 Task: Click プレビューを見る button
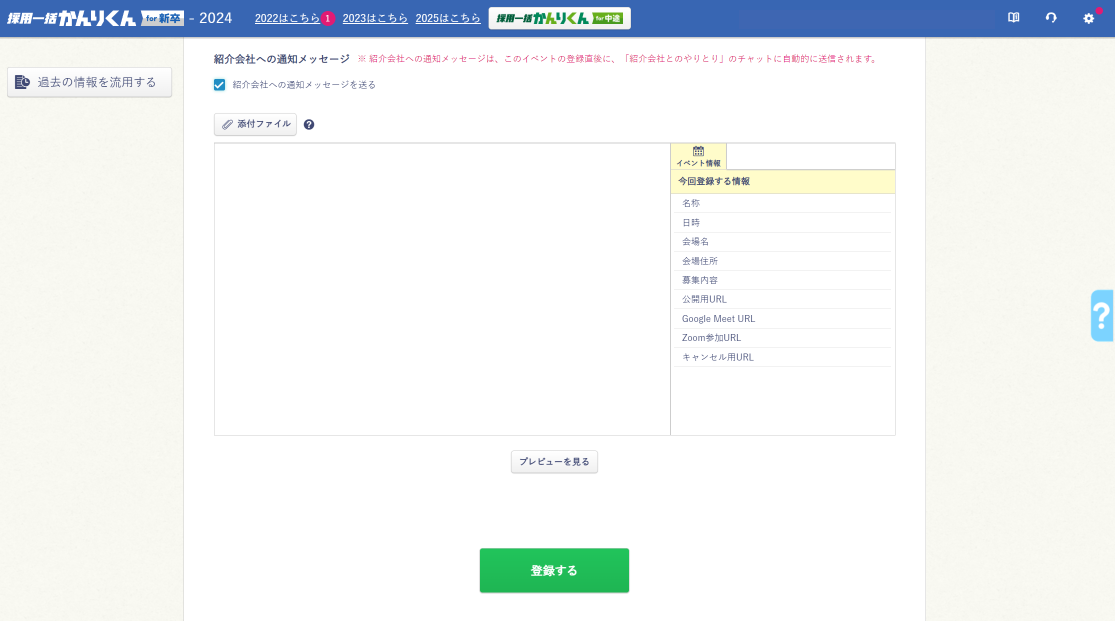click(554, 462)
